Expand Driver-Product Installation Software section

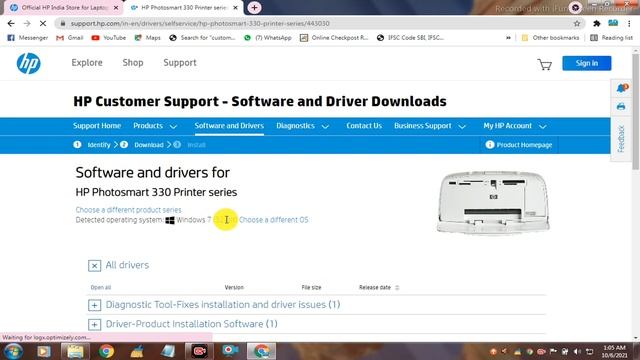tap(94, 324)
